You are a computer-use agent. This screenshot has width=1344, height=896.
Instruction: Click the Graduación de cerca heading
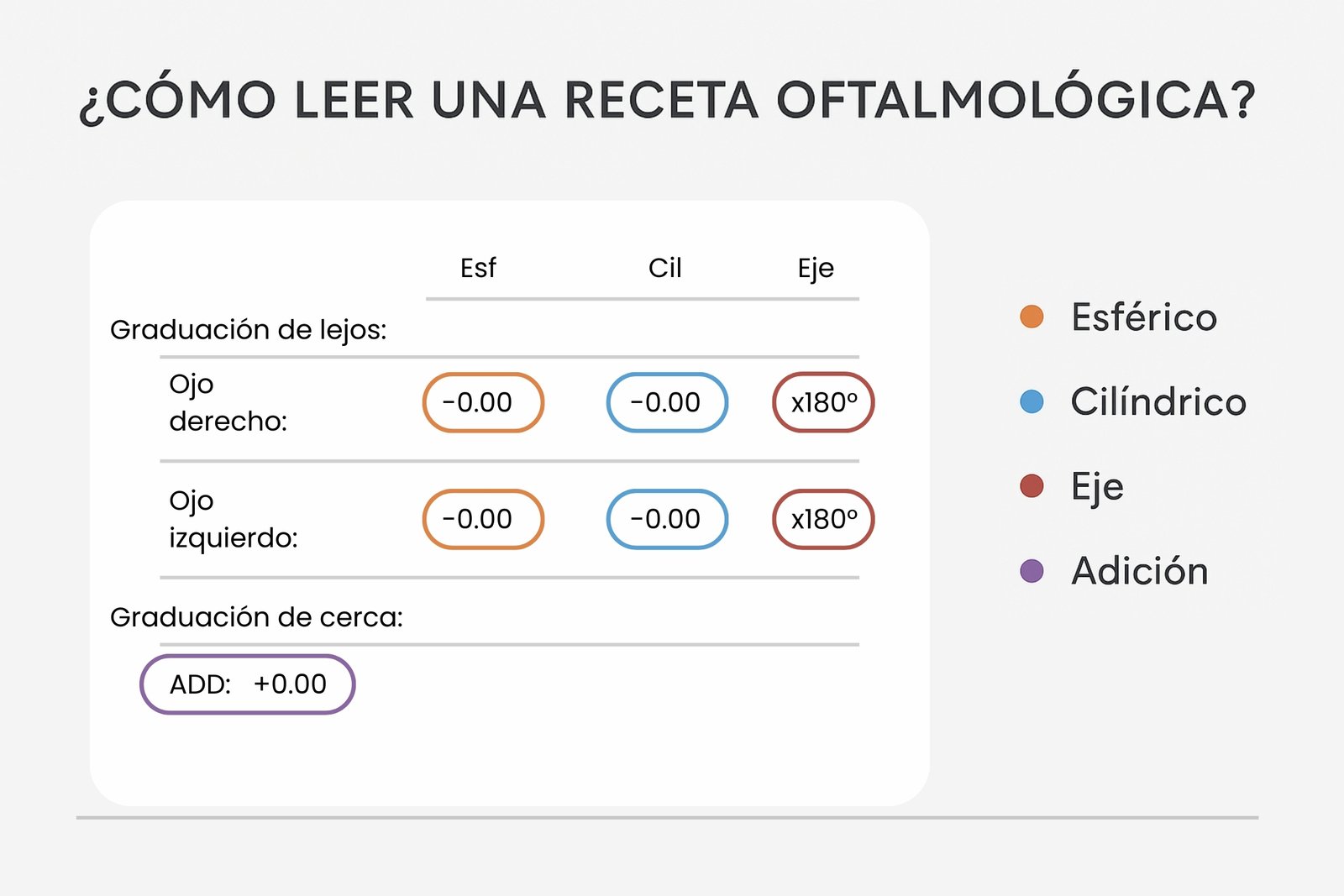[256, 617]
